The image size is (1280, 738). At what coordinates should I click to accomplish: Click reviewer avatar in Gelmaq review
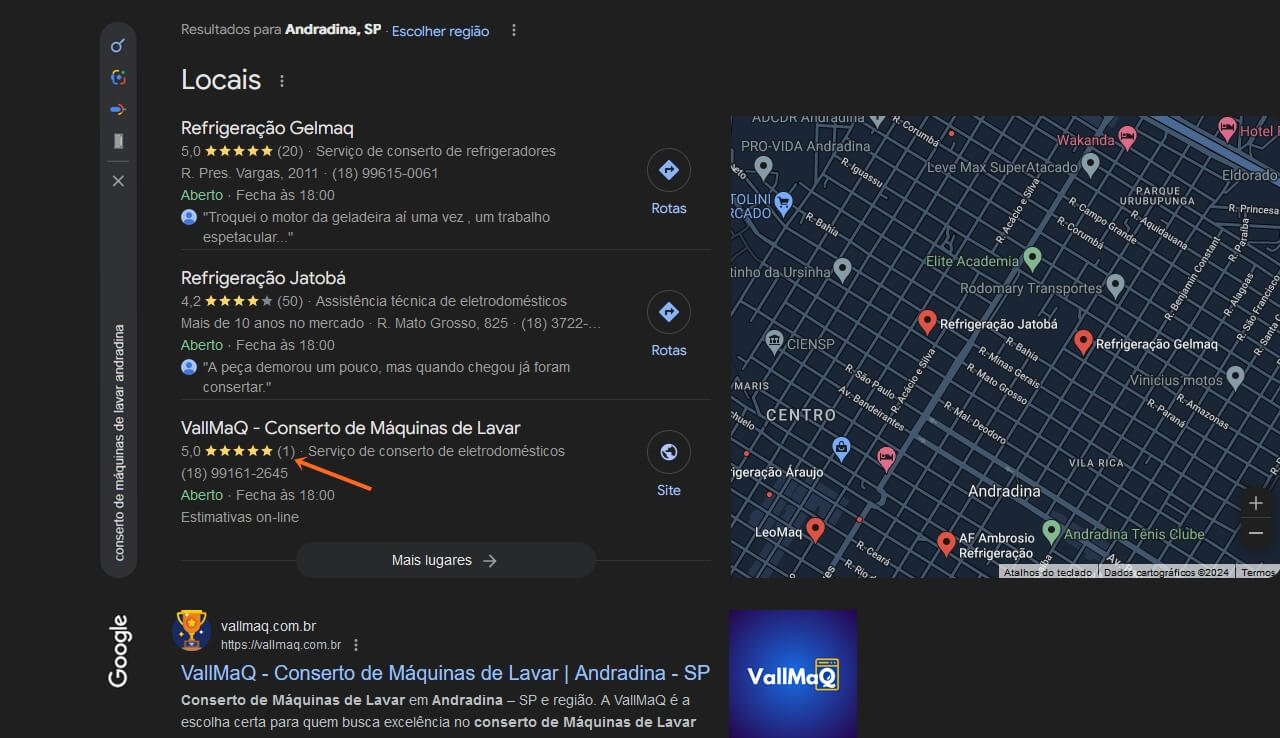[189, 217]
